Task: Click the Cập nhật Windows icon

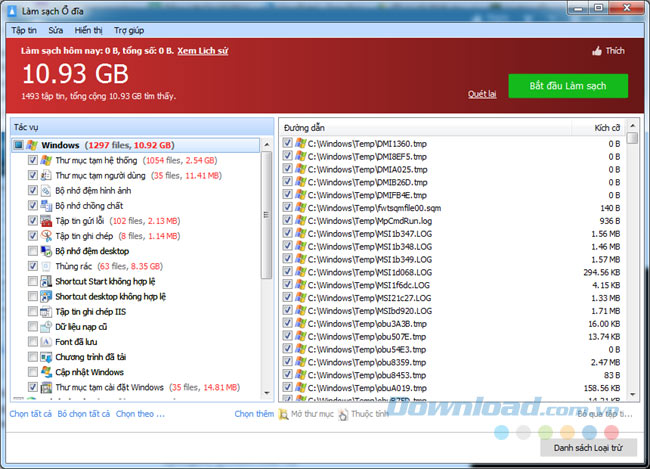Action: tap(47, 372)
